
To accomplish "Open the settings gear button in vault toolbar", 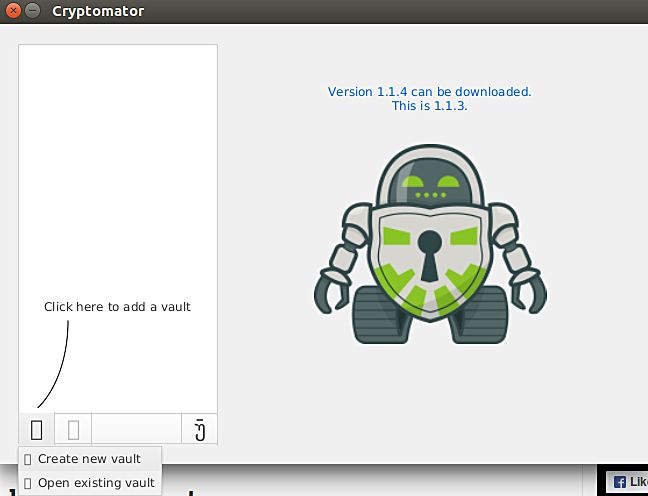I will pyautogui.click(x=200, y=429).
